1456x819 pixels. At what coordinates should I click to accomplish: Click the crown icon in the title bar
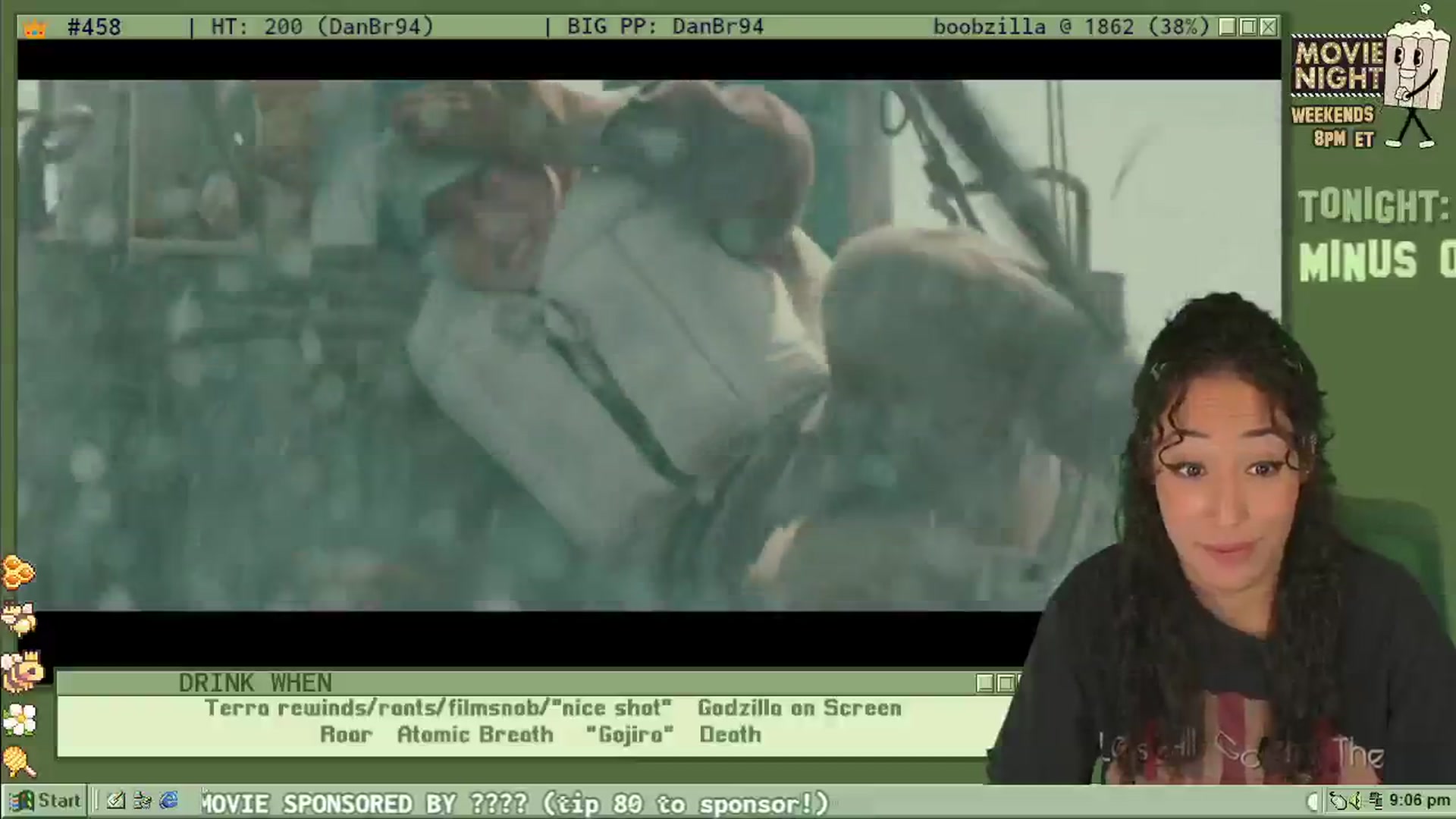point(35,29)
